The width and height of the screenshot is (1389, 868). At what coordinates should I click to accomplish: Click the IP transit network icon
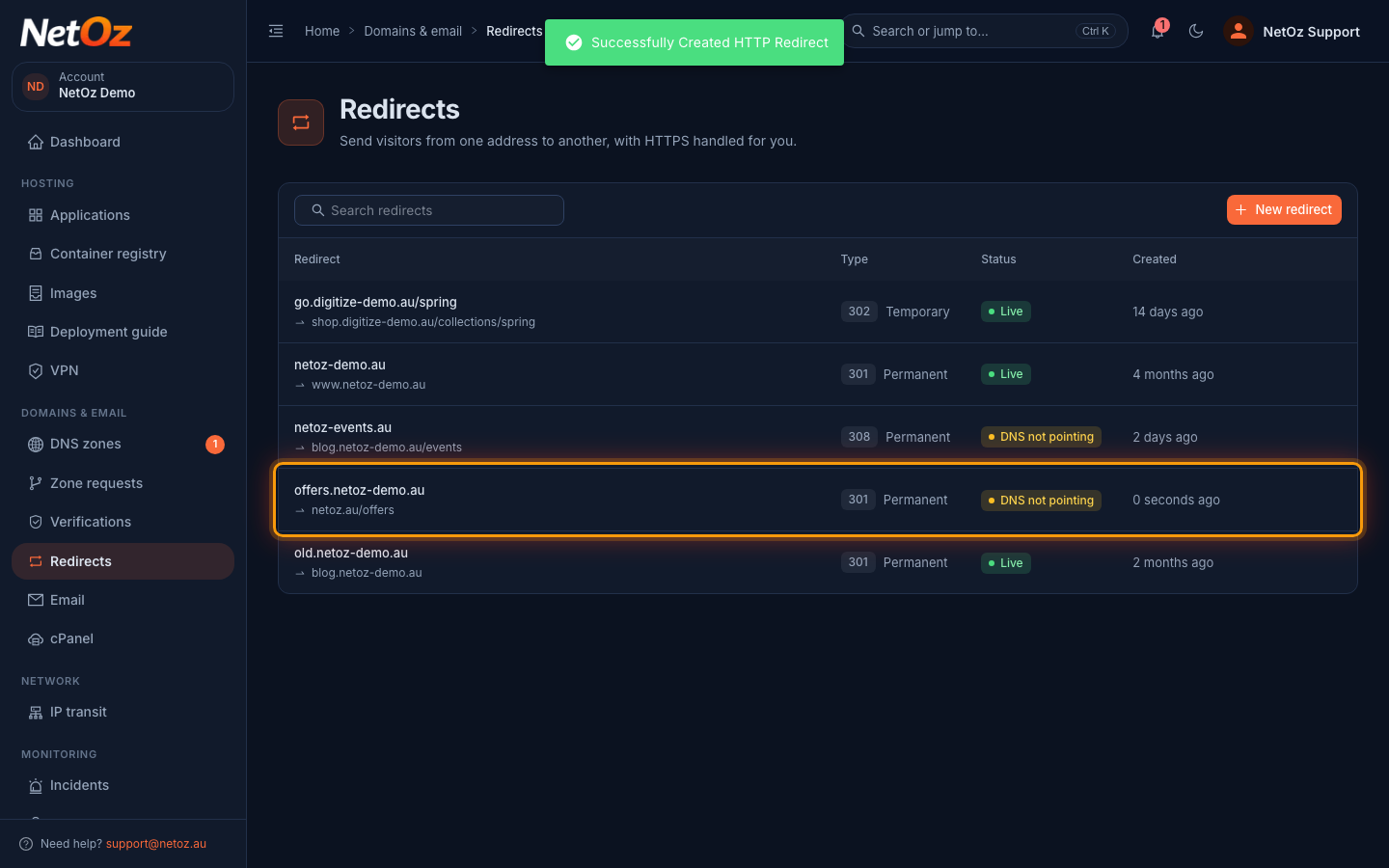coord(36,712)
